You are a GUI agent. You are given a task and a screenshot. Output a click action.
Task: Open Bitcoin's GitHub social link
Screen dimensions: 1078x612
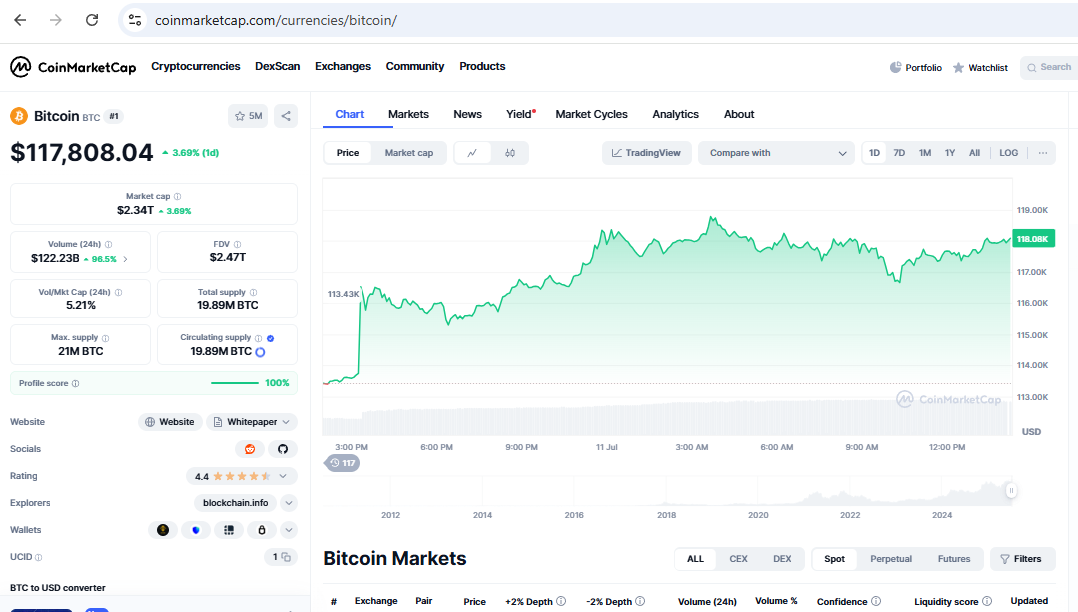coord(283,449)
